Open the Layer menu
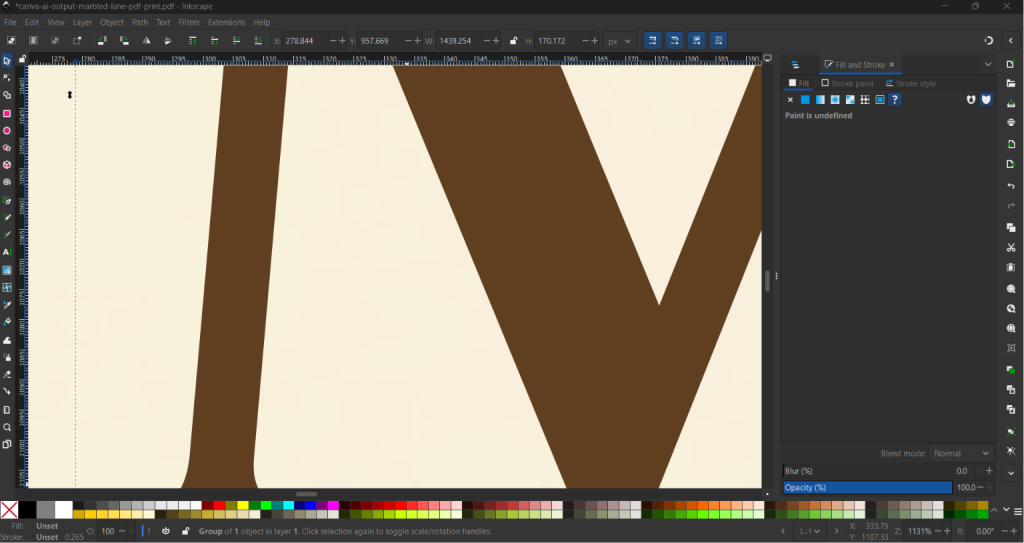Screen dimensions: 1024x543 [x=82, y=22]
